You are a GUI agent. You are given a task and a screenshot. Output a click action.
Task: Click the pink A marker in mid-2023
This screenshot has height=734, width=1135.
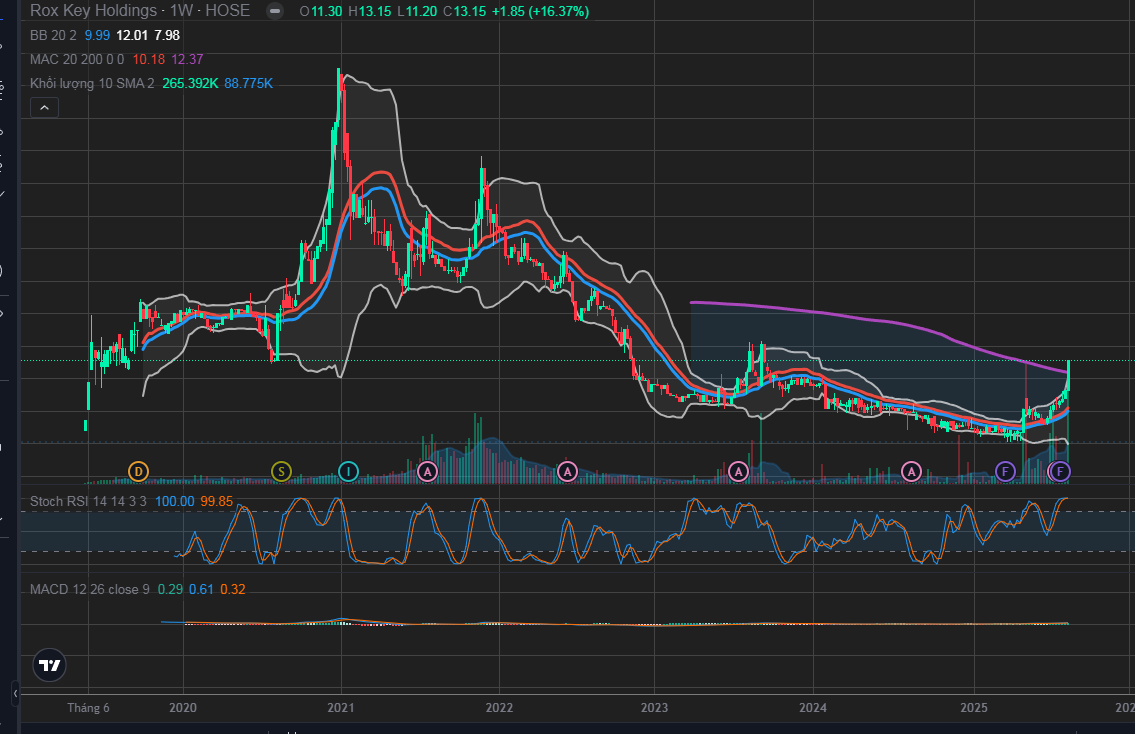click(738, 472)
